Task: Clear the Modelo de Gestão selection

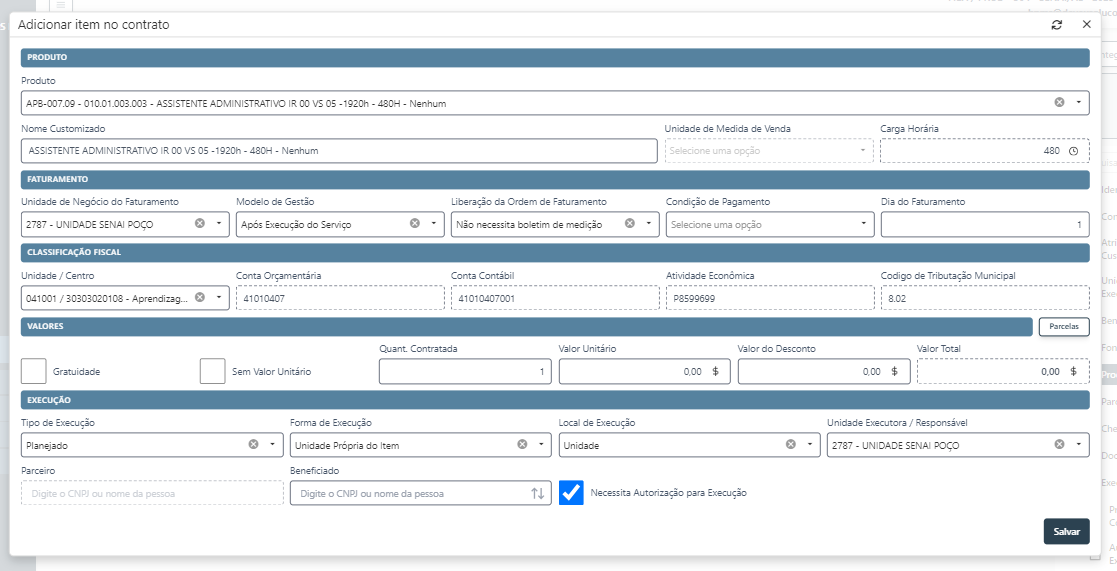Action: [415, 224]
